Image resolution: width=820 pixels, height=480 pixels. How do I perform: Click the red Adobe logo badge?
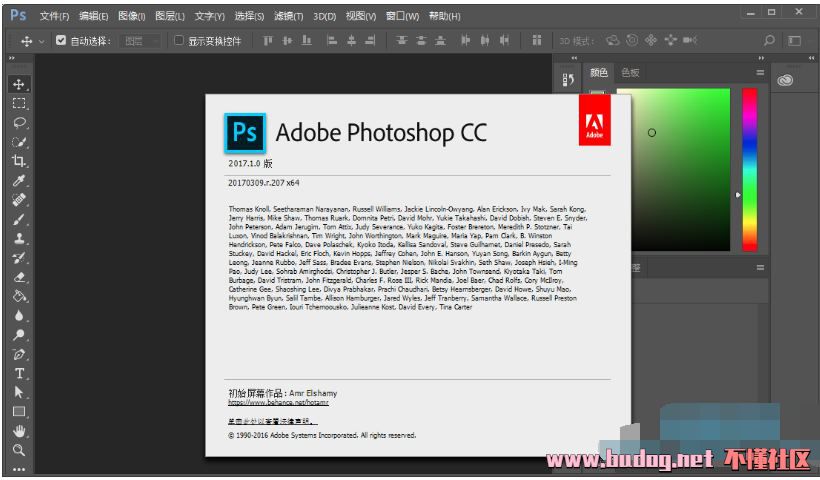[x=595, y=120]
